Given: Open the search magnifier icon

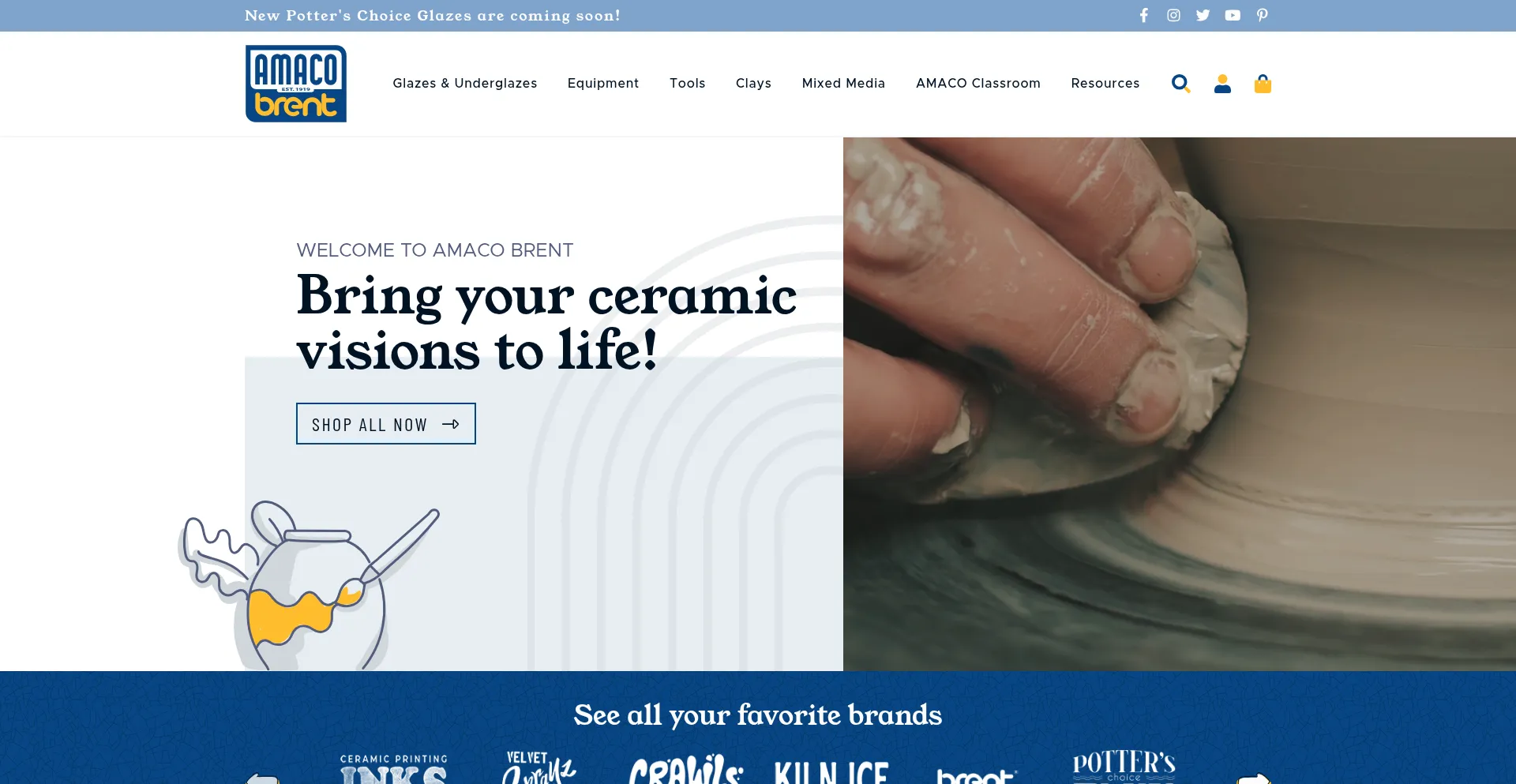Looking at the screenshot, I should tap(1180, 83).
